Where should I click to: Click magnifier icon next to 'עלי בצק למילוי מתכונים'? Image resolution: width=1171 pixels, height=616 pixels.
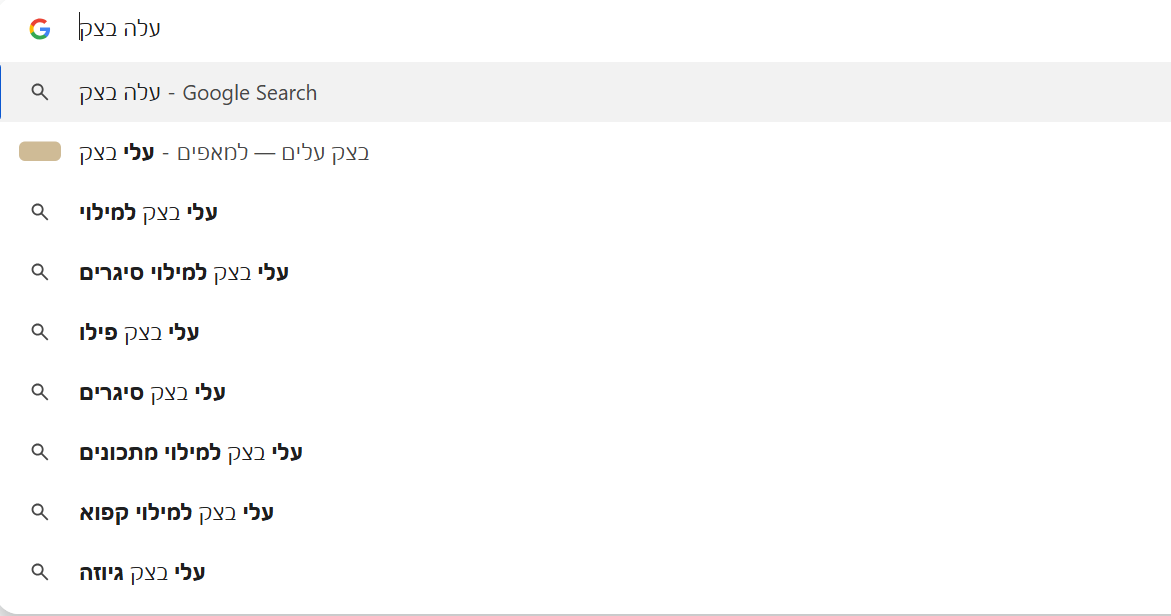click(x=40, y=452)
